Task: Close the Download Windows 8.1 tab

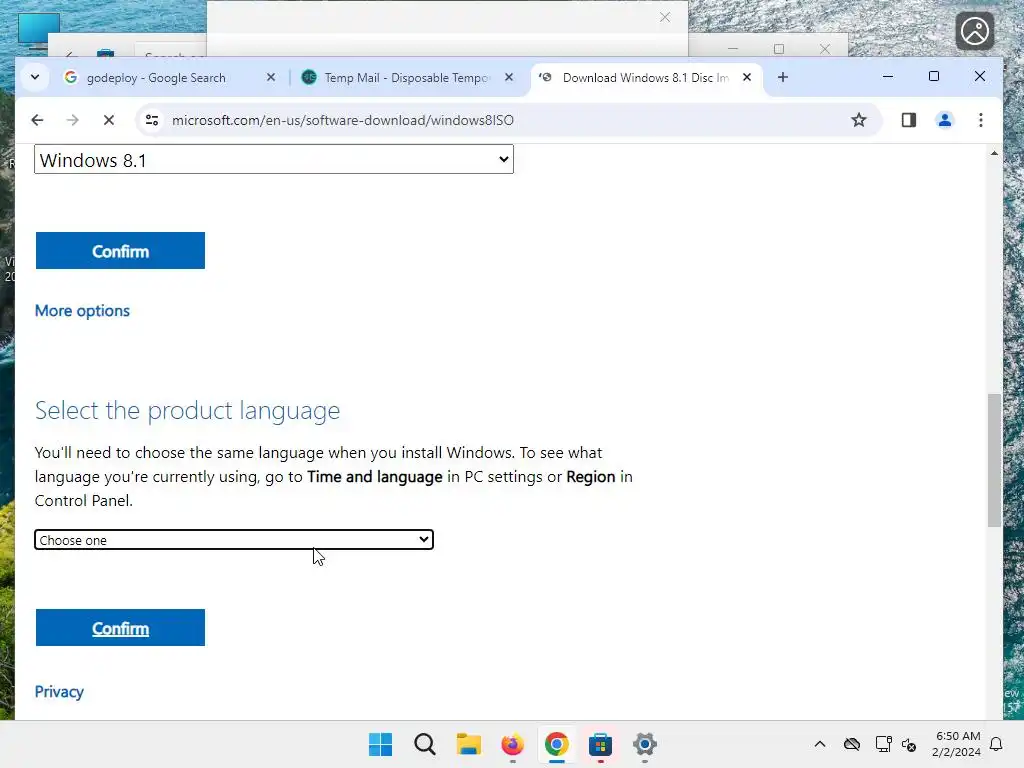Action: [x=747, y=78]
